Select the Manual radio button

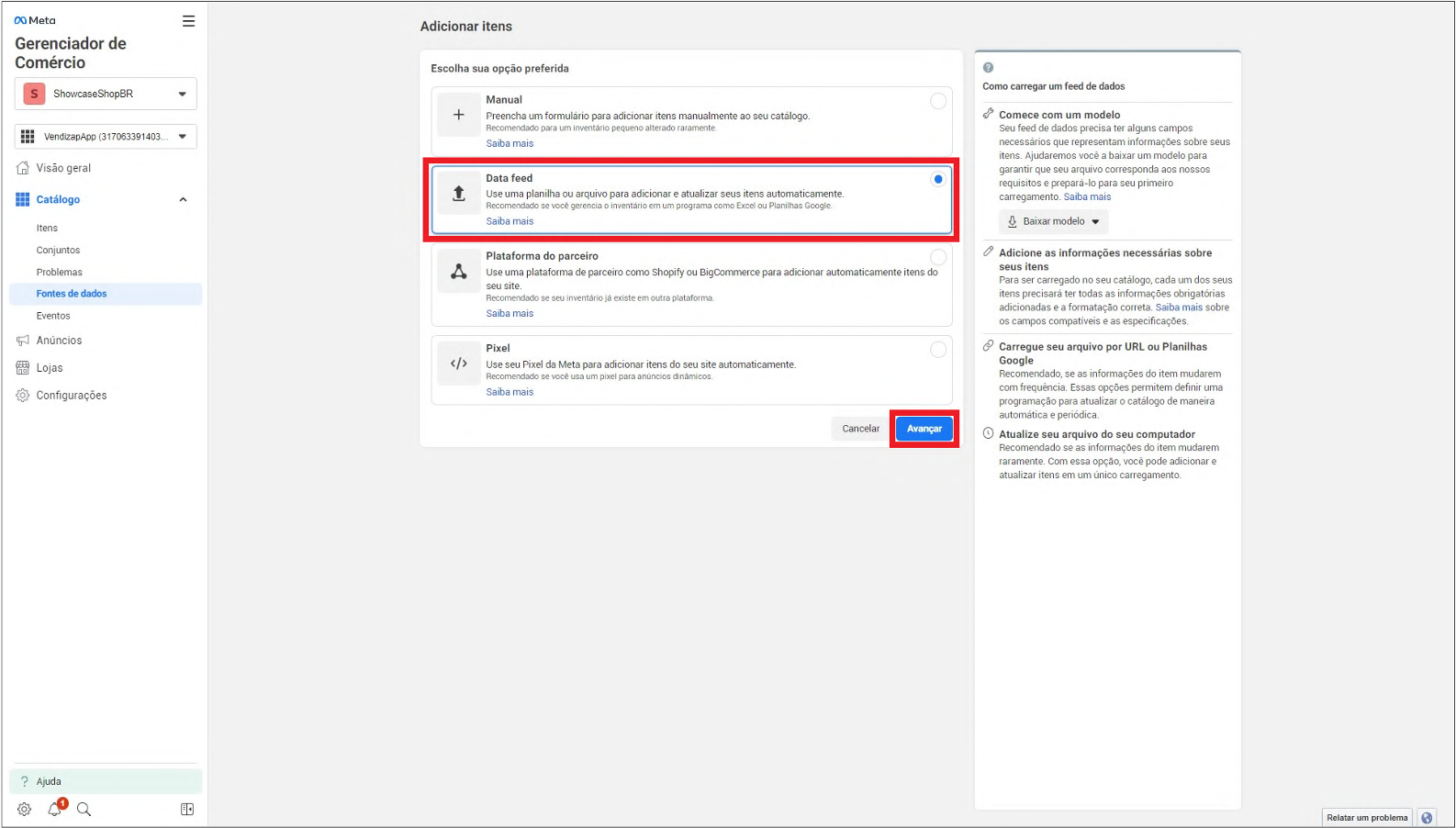(x=937, y=101)
